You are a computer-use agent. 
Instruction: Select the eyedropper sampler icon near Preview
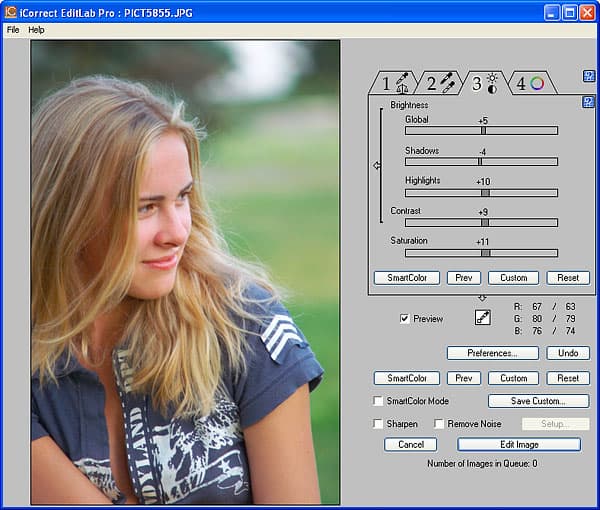pos(483,318)
